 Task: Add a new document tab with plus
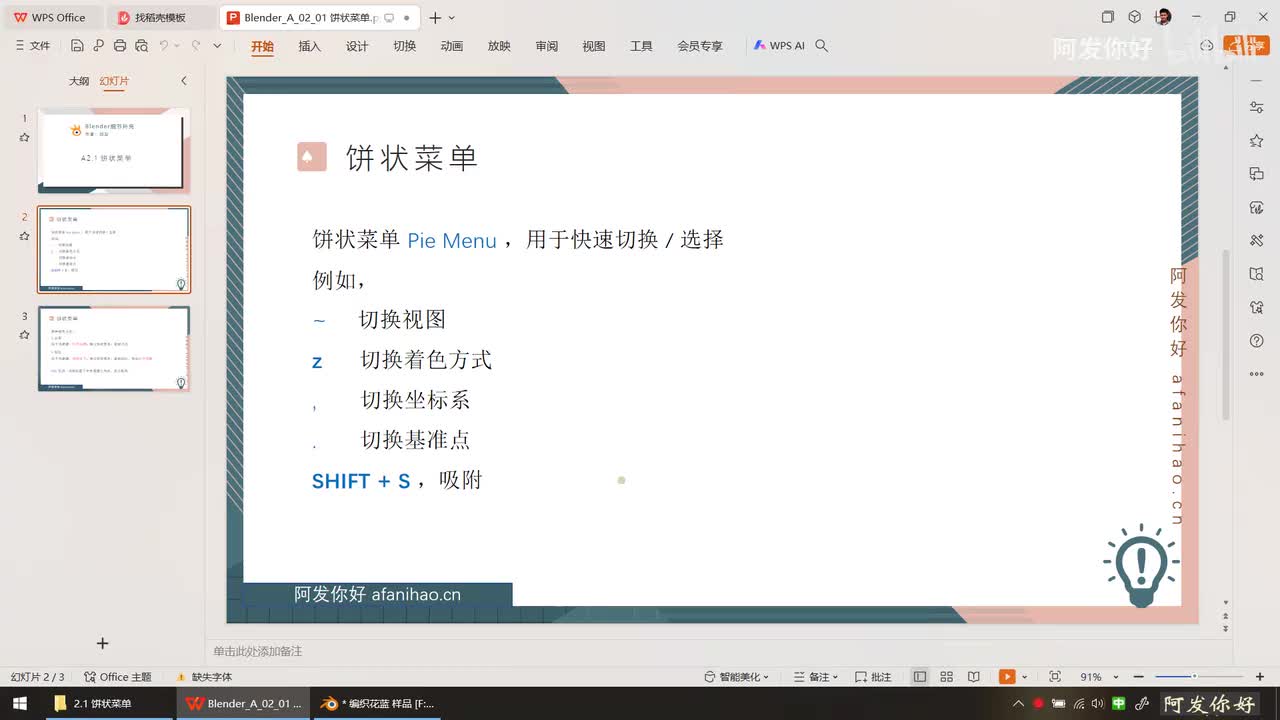(x=435, y=18)
